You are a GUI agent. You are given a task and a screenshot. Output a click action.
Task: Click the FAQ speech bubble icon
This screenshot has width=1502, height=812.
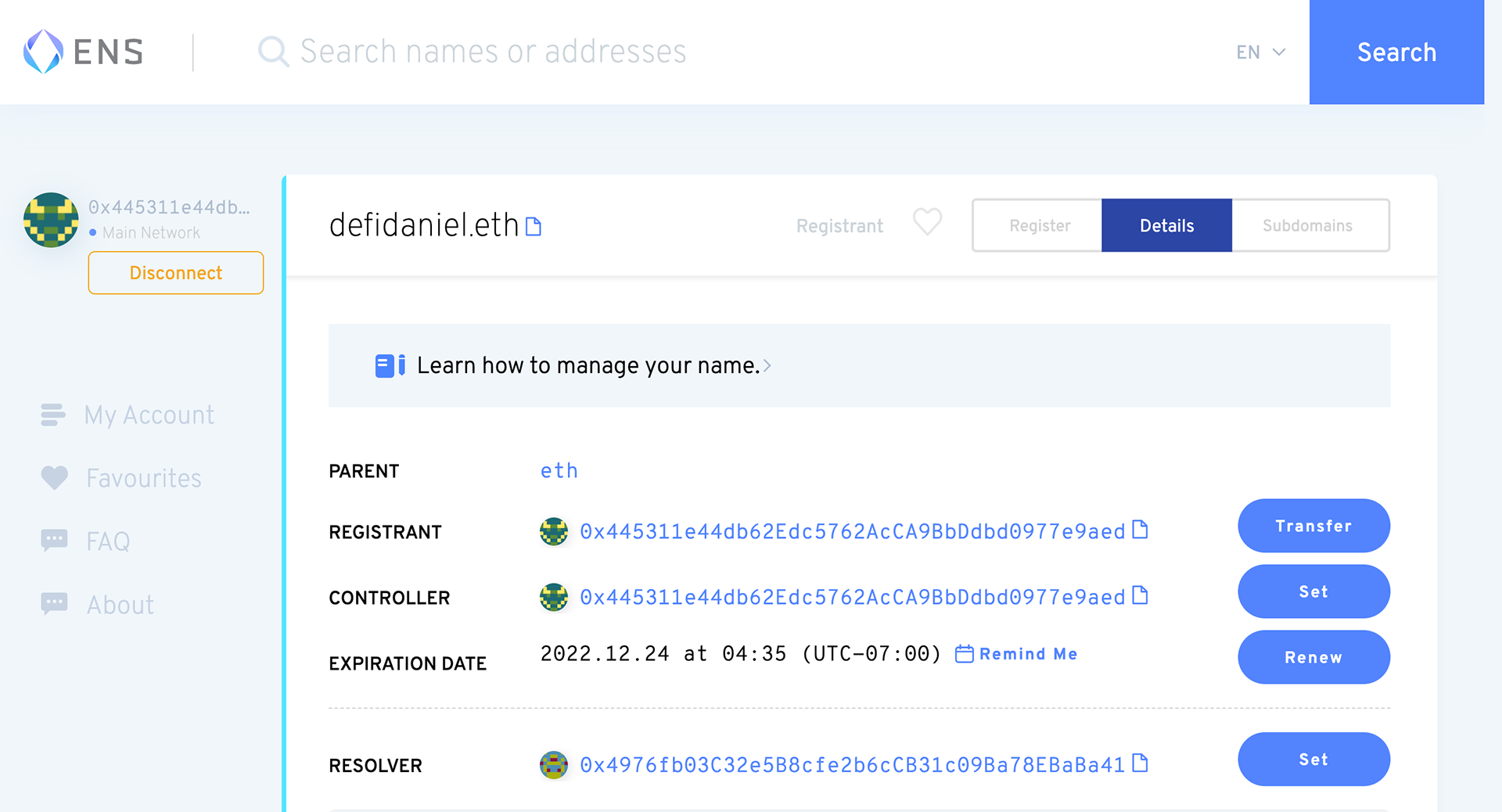pyautogui.click(x=54, y=541)
